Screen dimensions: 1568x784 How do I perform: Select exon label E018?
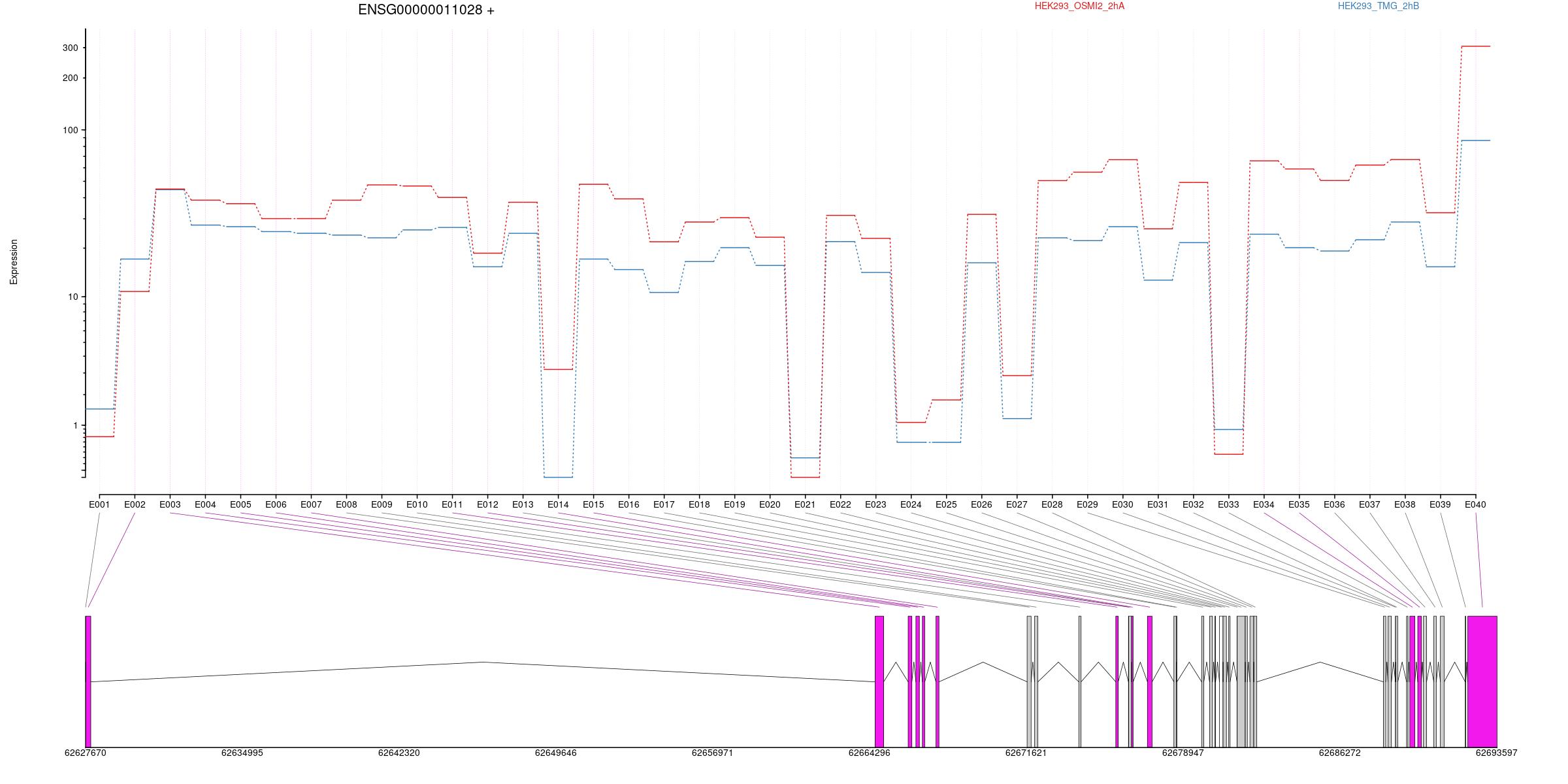tap(699, 504)
